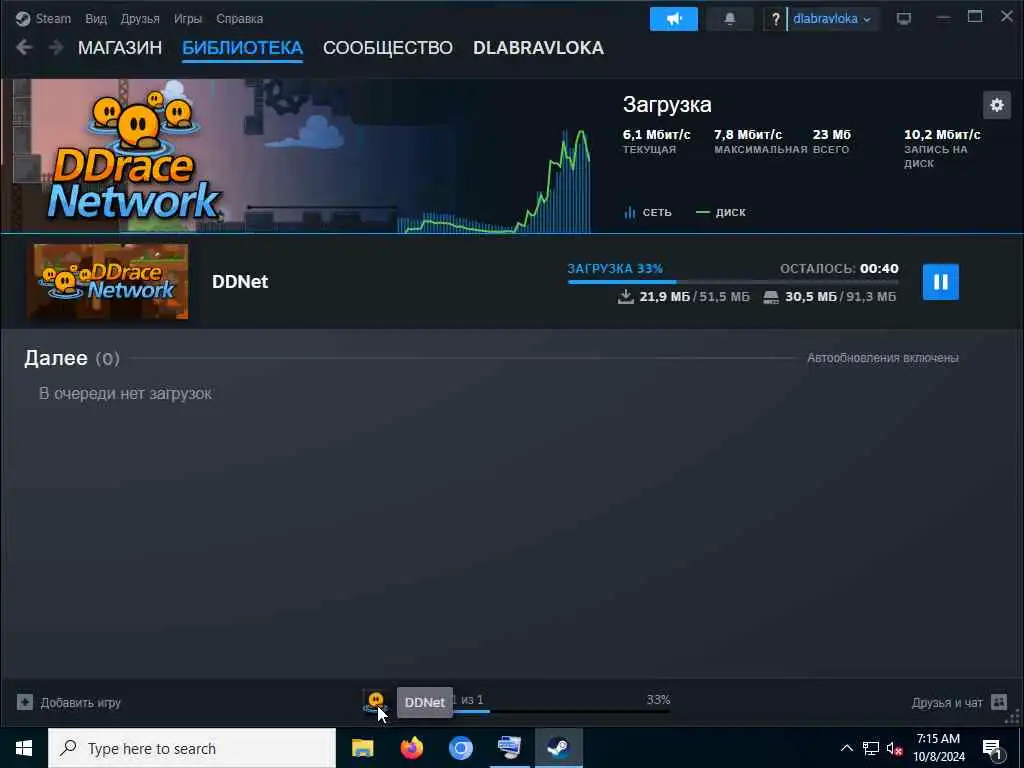The height and width of the screenshot is (768, 1024).
Task: Click the disk icon by 30,5 МБ
Action: (x=771, y=297)
